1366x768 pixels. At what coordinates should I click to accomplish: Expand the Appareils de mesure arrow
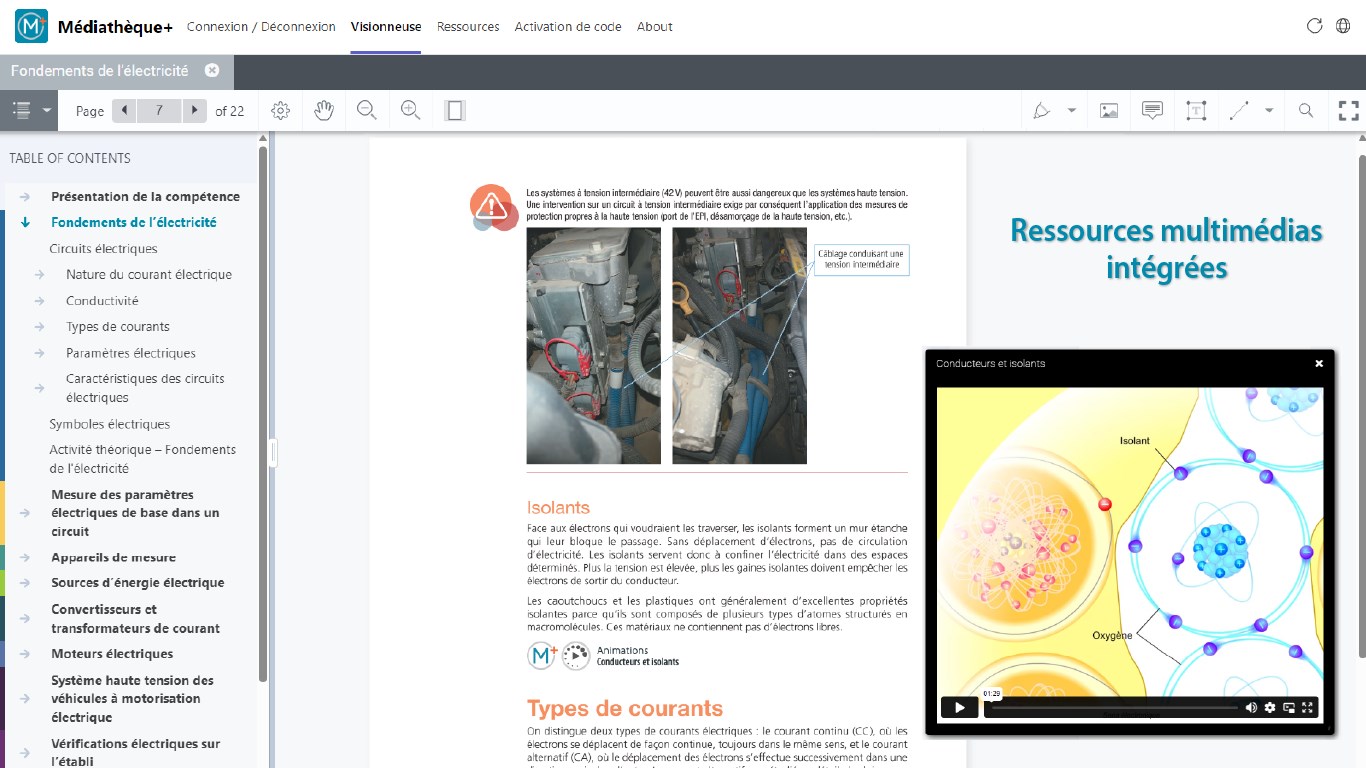(25, 558)
